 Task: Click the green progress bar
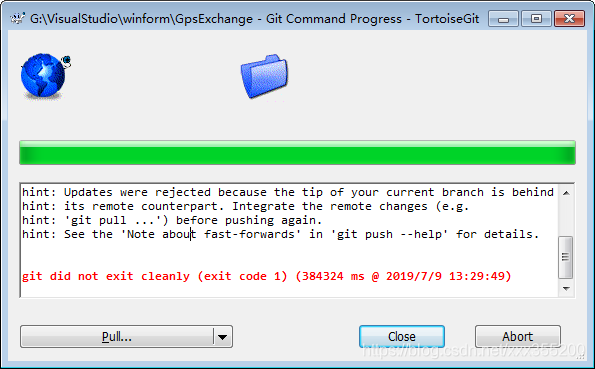[x=298, y=153]
